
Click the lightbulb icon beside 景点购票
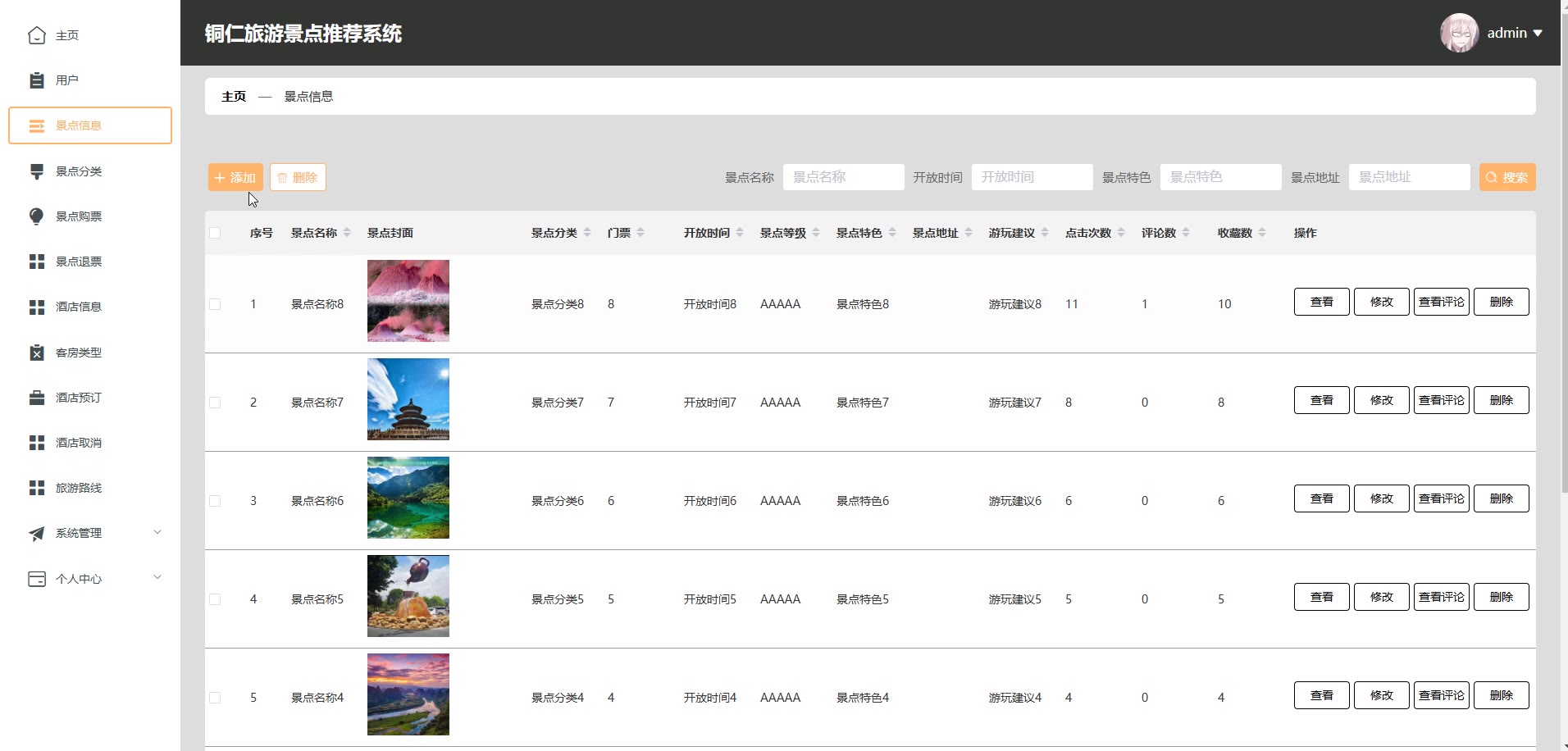click(x=37, y=216)
